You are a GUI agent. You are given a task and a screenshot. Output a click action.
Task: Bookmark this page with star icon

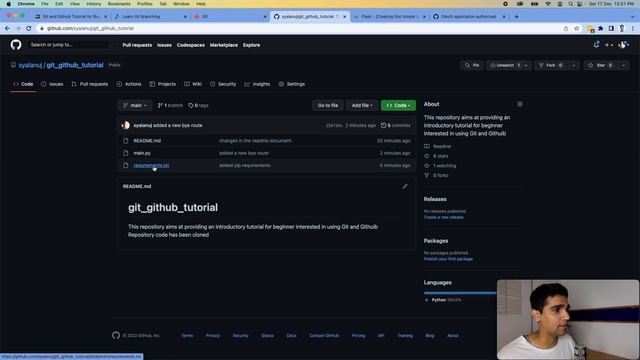[x=576, y=28]
